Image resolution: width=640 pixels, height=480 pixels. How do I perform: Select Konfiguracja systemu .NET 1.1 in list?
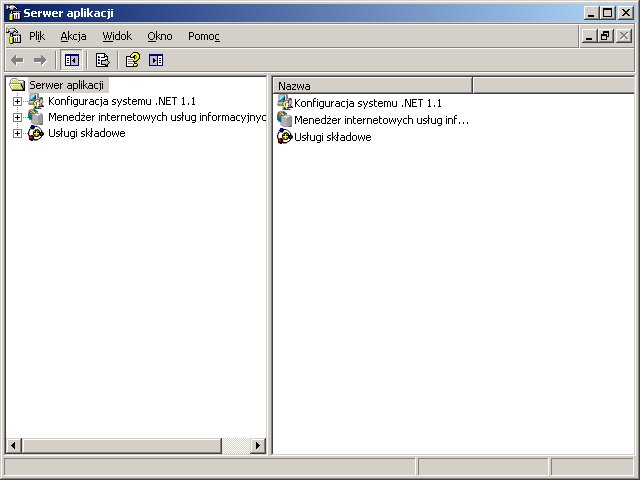[368, 103]
